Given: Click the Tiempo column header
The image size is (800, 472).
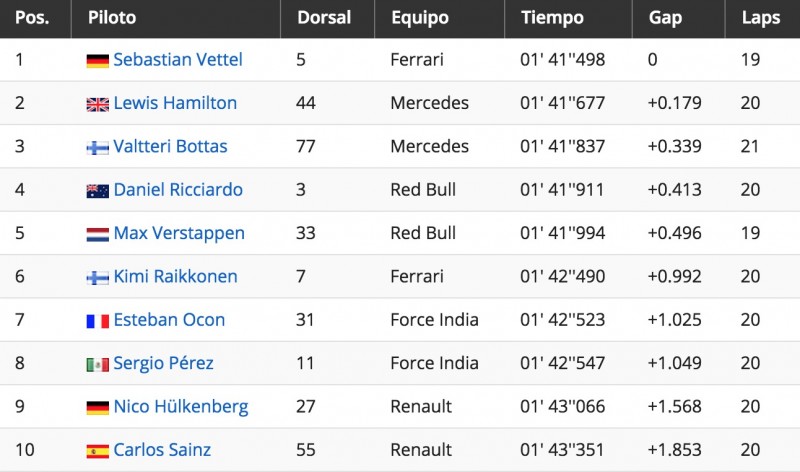Looking at the screenshot, I should click(547, 18).
